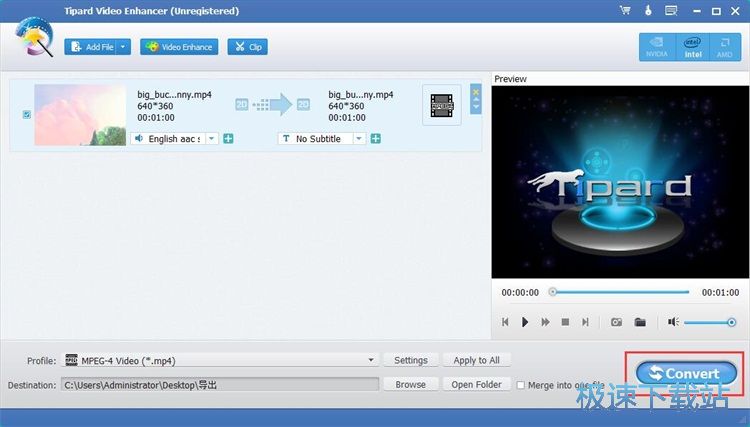Click the Convert button
Screen dimensions: 750x427
(x=686, y=373)
